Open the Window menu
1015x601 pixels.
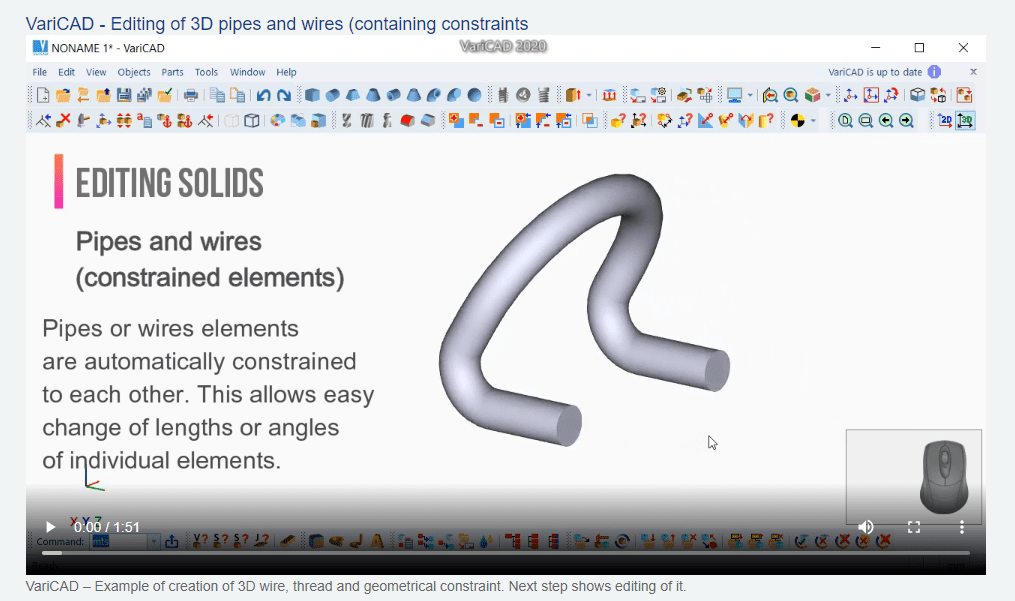(x=247, y=73)
